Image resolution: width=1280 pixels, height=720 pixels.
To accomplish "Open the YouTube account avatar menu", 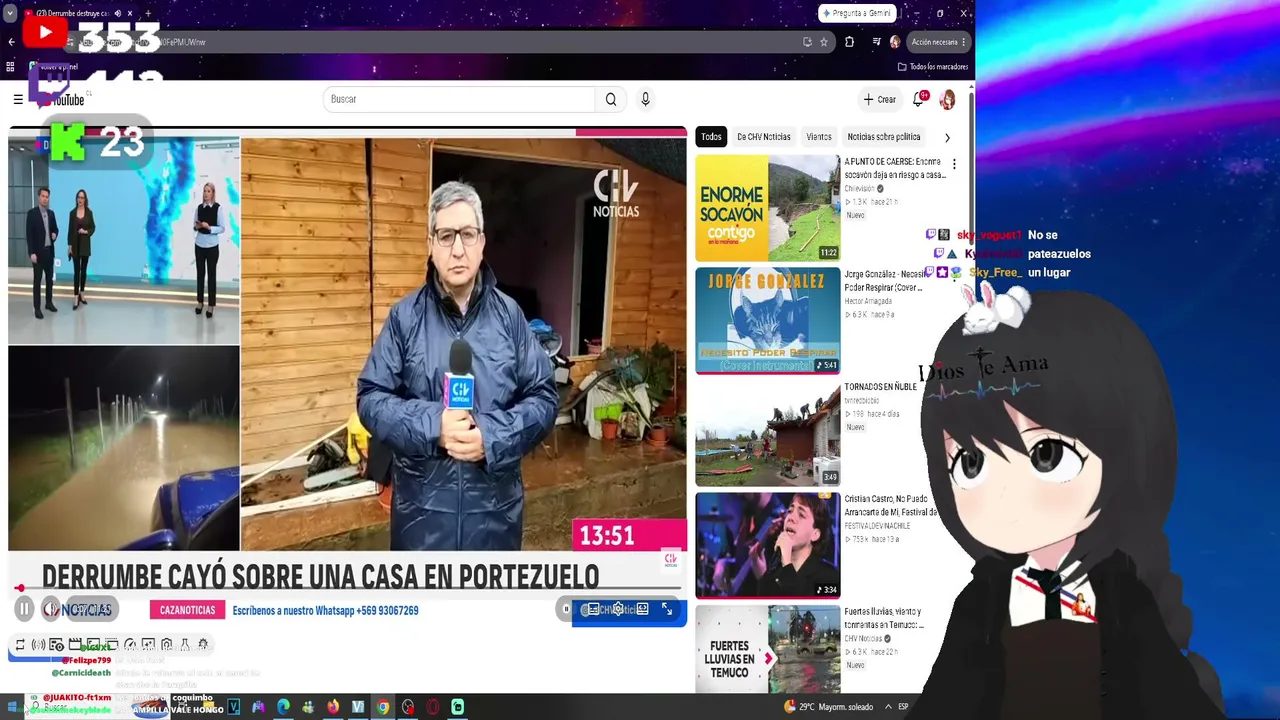I will 947,99.
